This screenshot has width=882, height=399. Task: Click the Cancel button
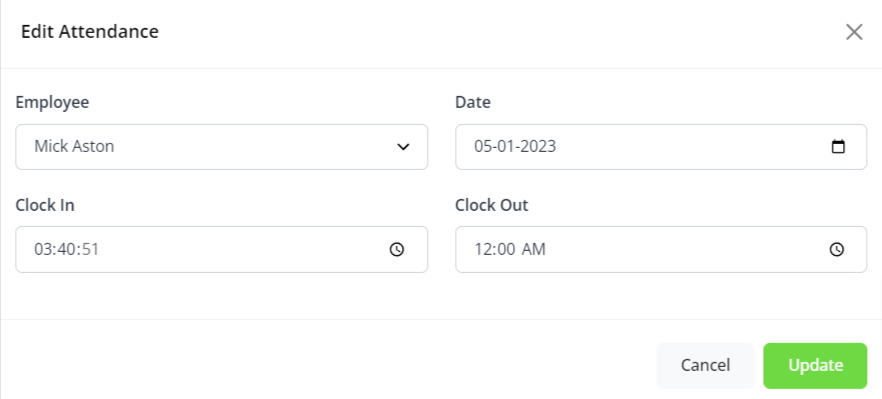coord(705,366)
